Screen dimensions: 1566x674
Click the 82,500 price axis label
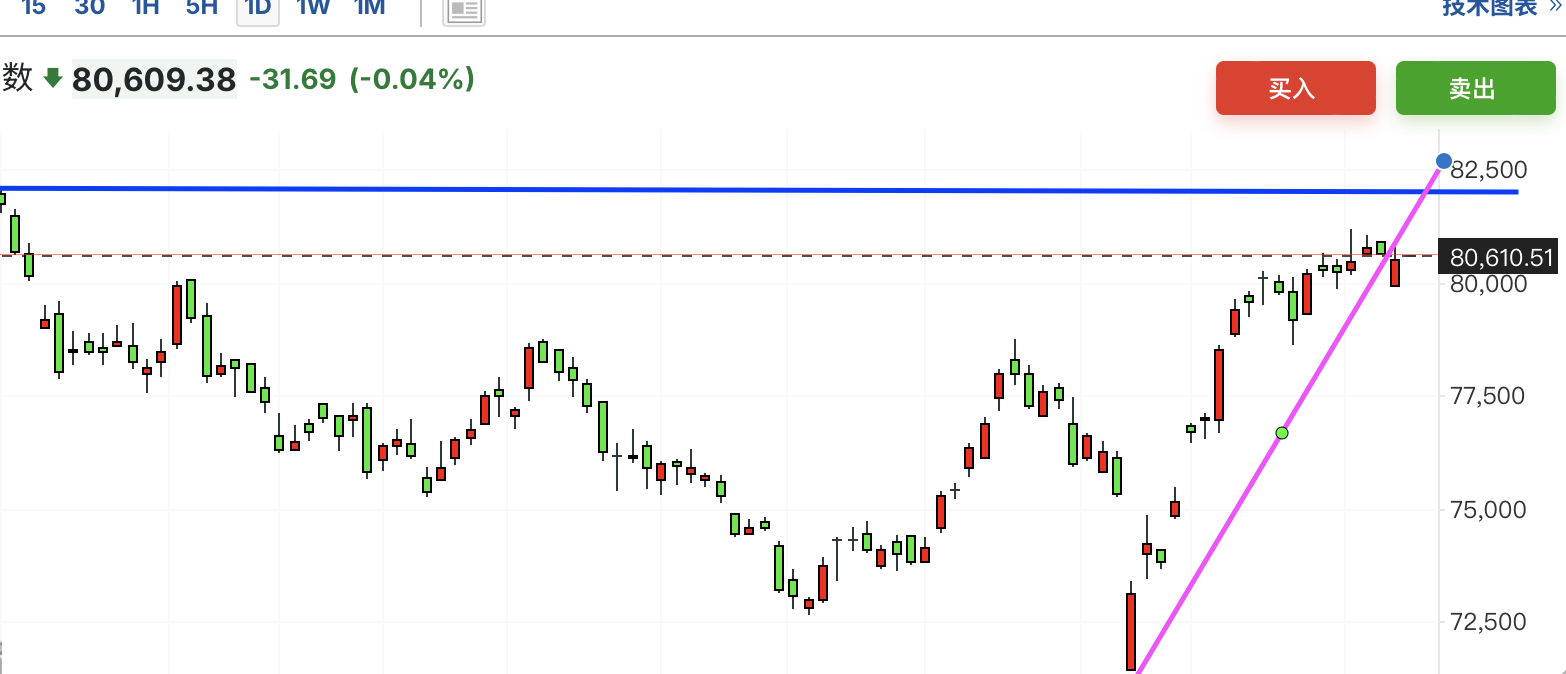click(1489, 169)
